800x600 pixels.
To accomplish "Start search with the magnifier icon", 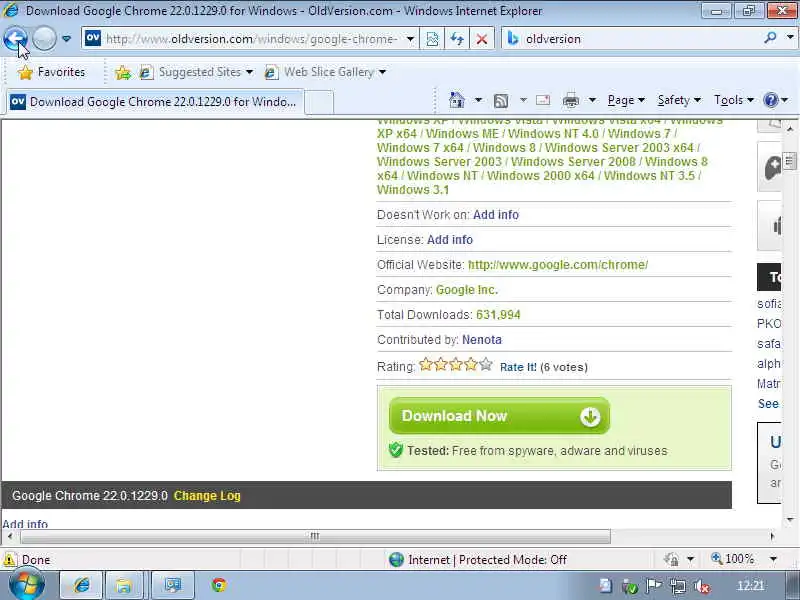I will click(770, 38).
